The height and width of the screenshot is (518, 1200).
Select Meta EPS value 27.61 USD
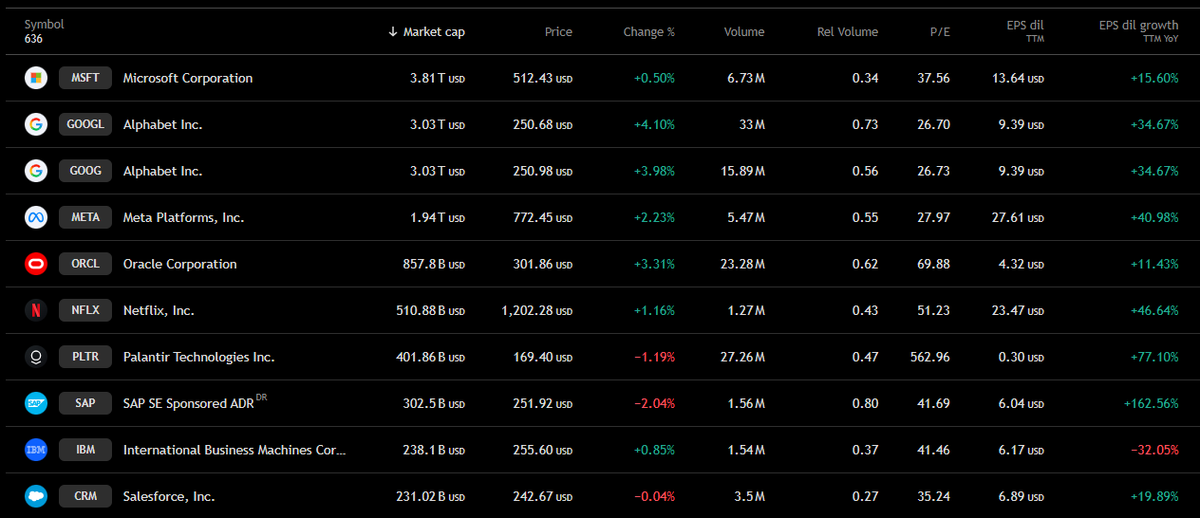click(x=1016, y=217)
